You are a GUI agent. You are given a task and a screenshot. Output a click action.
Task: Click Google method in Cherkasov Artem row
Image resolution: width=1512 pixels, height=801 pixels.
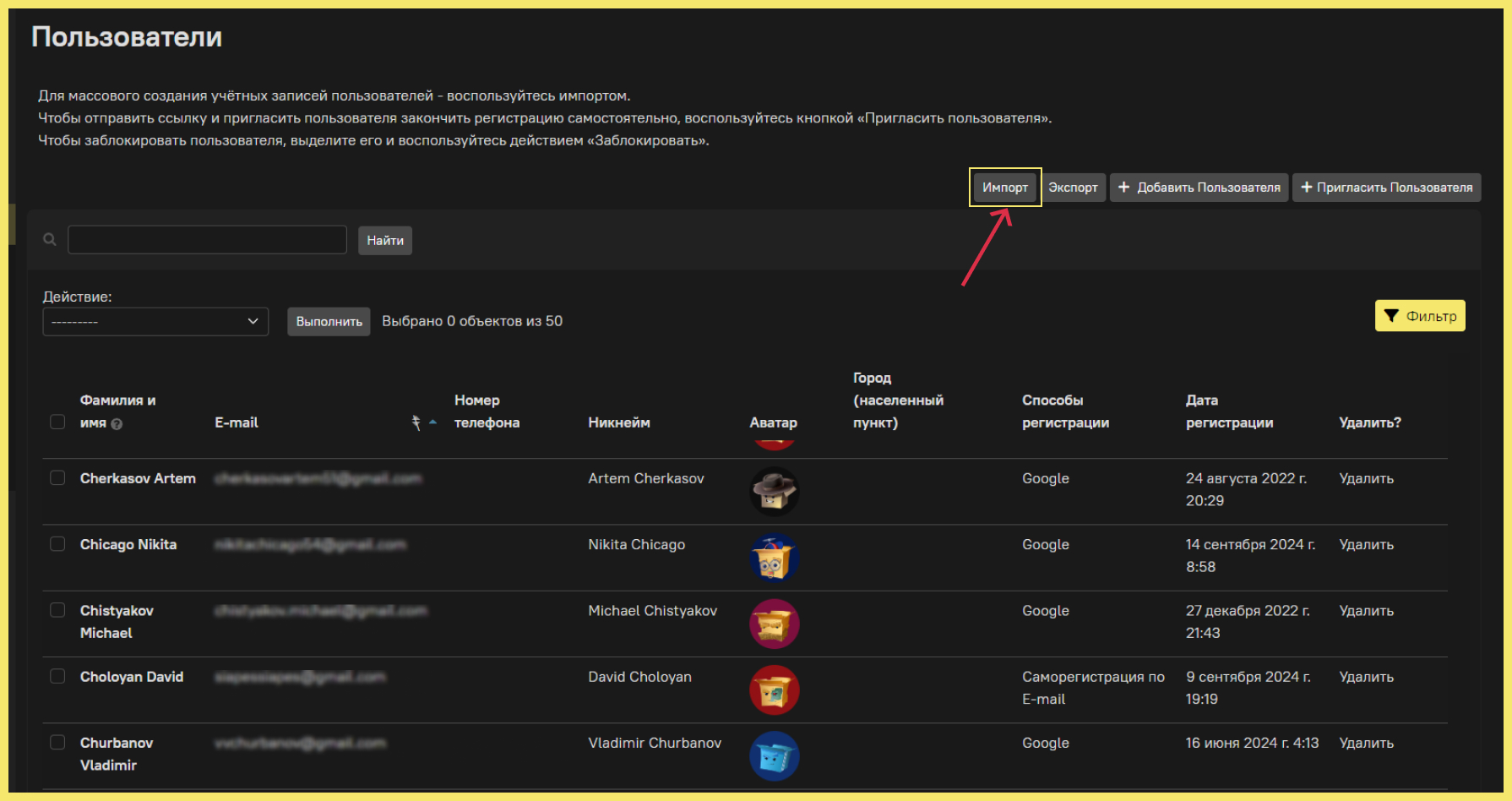[x=1046, y=478]
